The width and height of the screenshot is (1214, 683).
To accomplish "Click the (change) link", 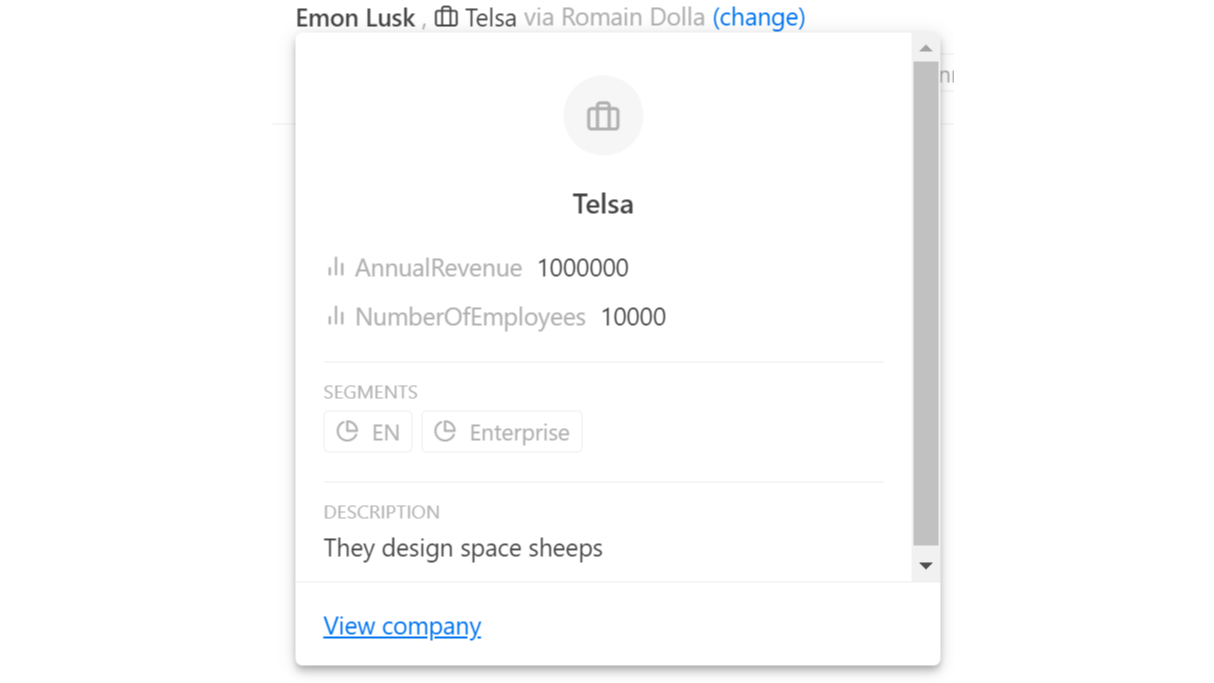I will [x=758, y=17].
